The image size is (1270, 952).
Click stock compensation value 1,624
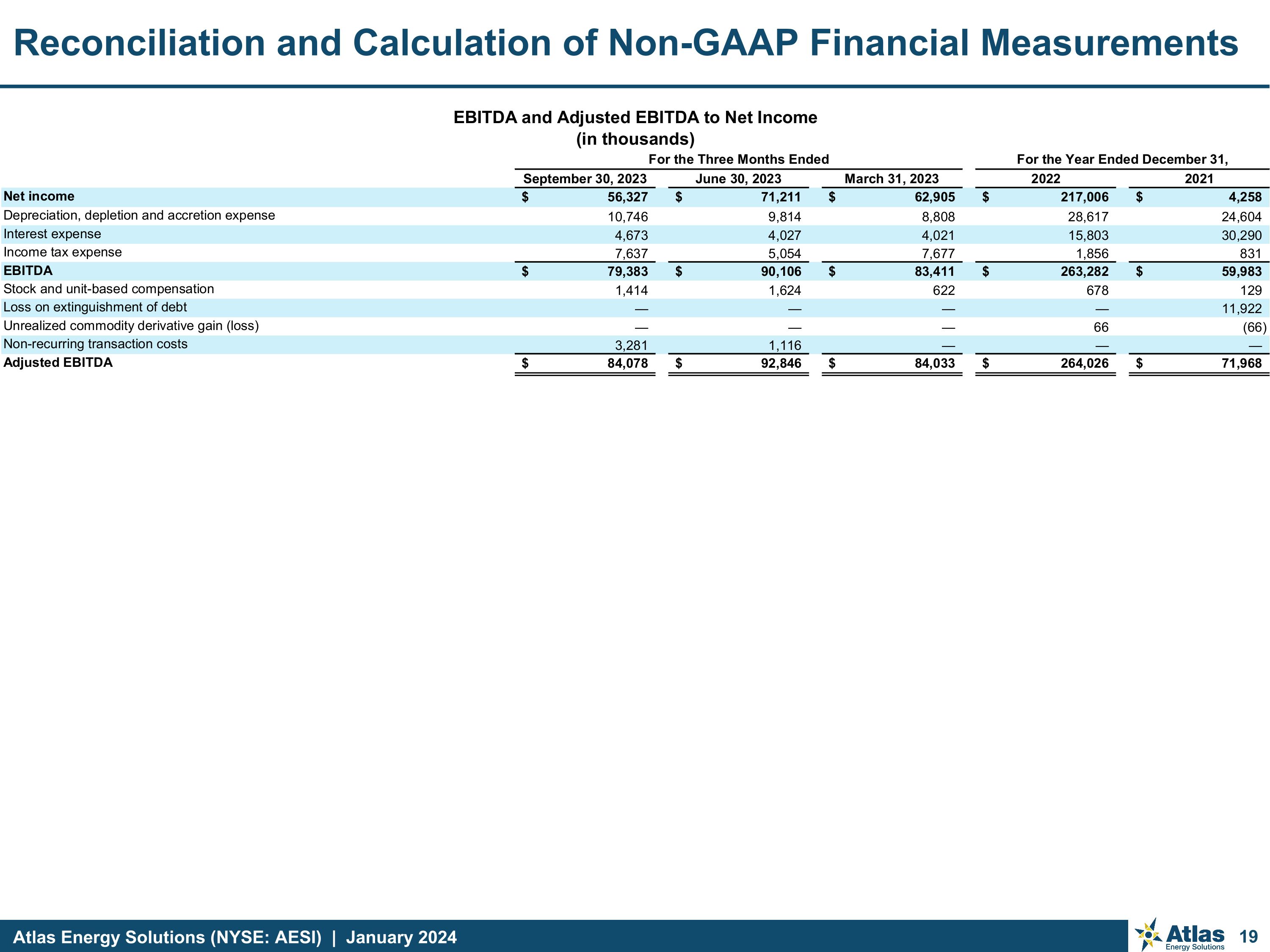[x=785, y=290]
